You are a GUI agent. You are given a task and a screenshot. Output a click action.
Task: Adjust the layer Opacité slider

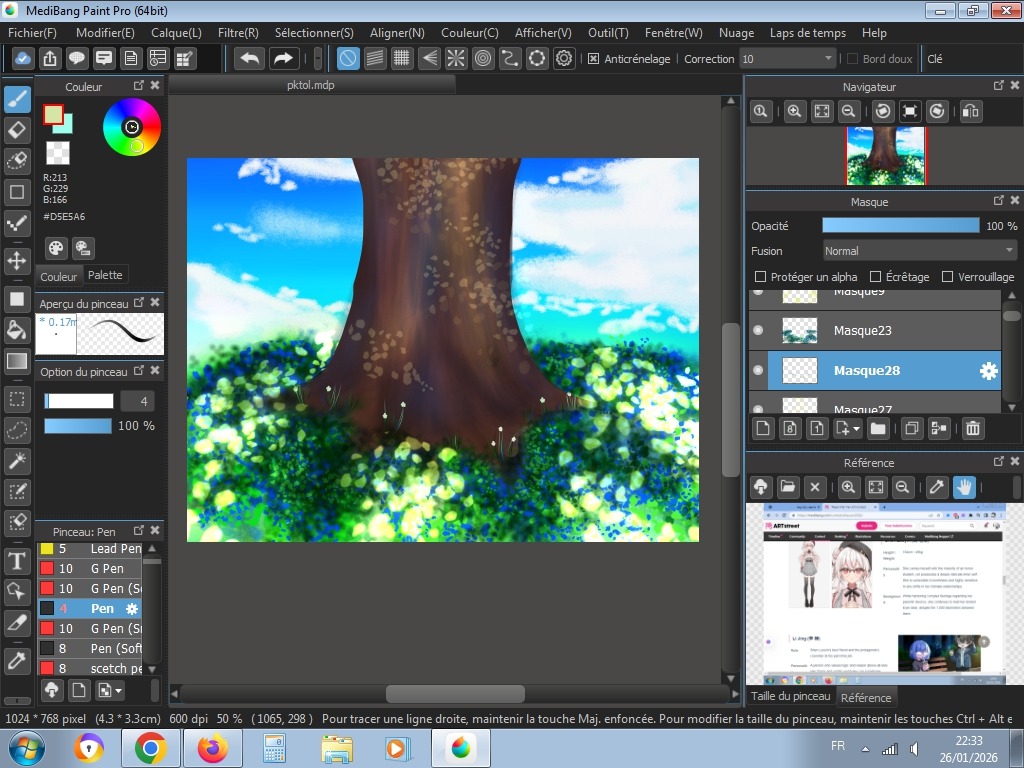pyautogui.click(x=900, y=226)
